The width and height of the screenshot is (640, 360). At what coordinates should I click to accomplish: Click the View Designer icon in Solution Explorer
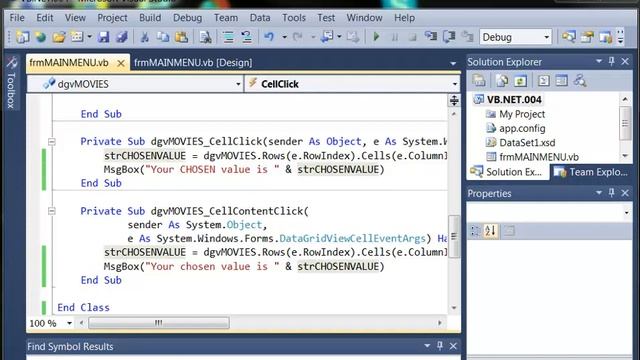(x=562, y=81)
